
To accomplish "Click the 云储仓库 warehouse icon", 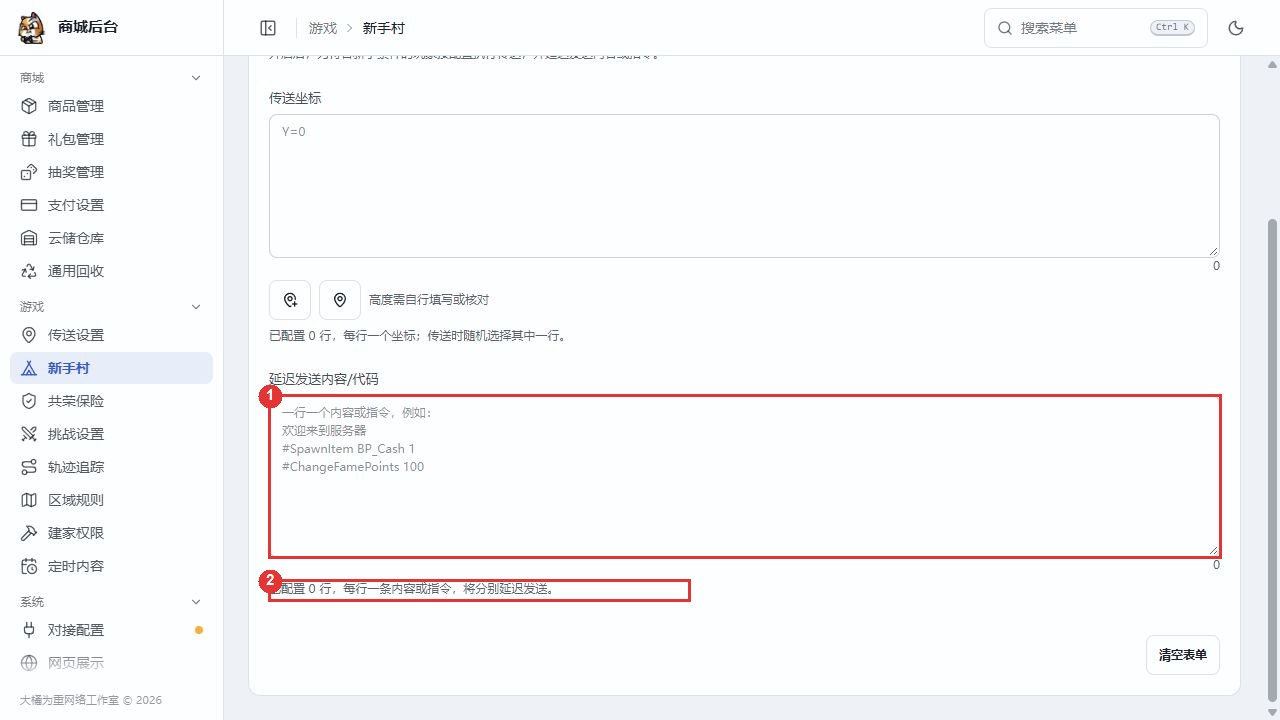I will [29, 238].
